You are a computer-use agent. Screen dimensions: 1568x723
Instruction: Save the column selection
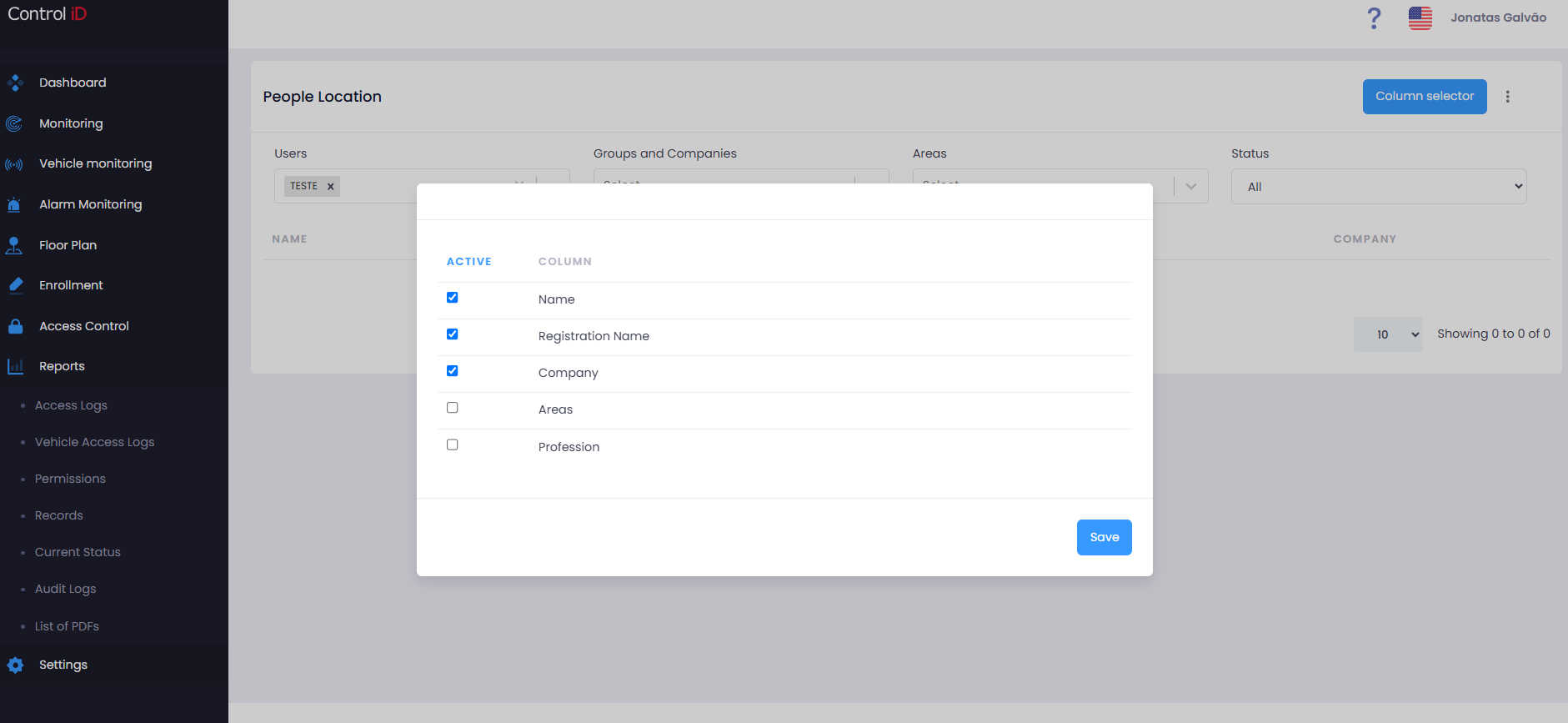click(x=1104, y=537)
